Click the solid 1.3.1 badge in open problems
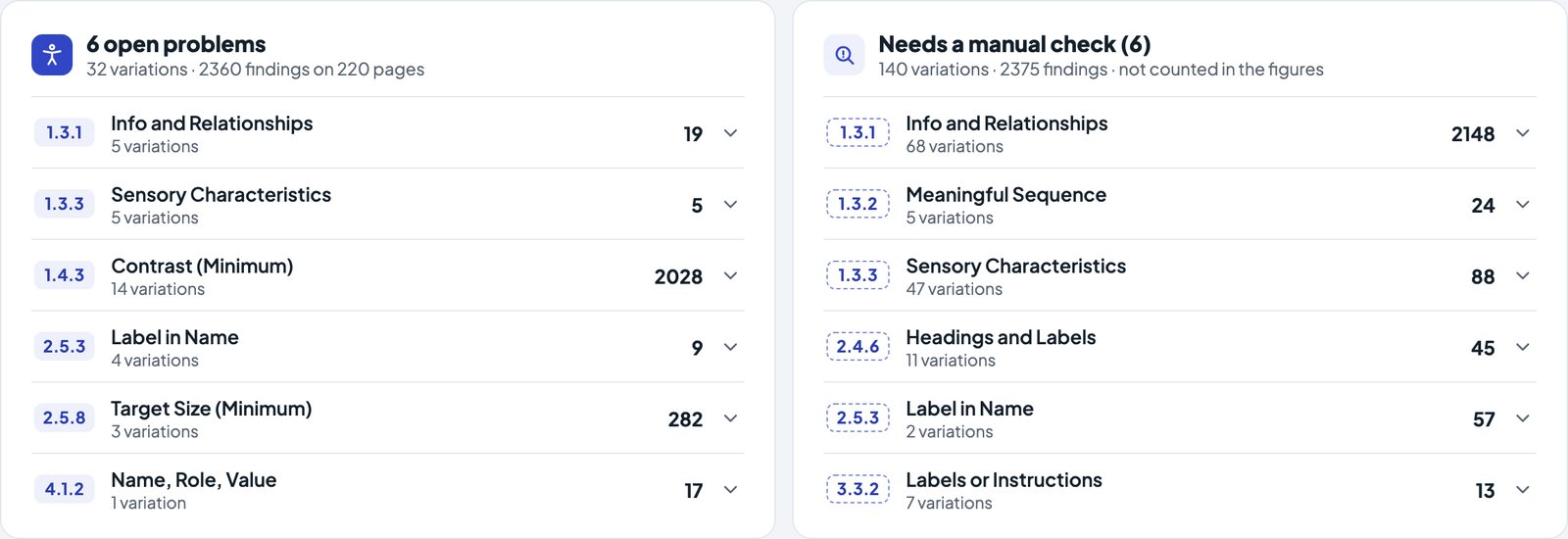1568x539 pixels. click(64, 132)
